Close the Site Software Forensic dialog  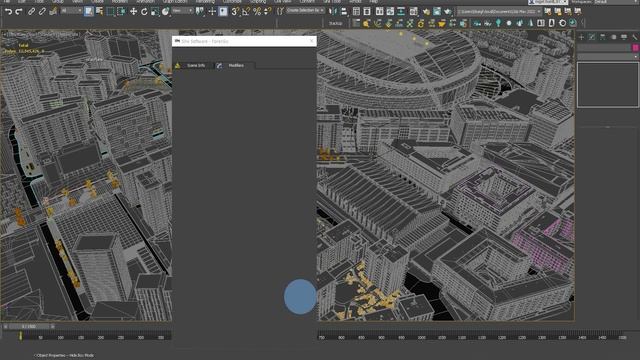311,41
